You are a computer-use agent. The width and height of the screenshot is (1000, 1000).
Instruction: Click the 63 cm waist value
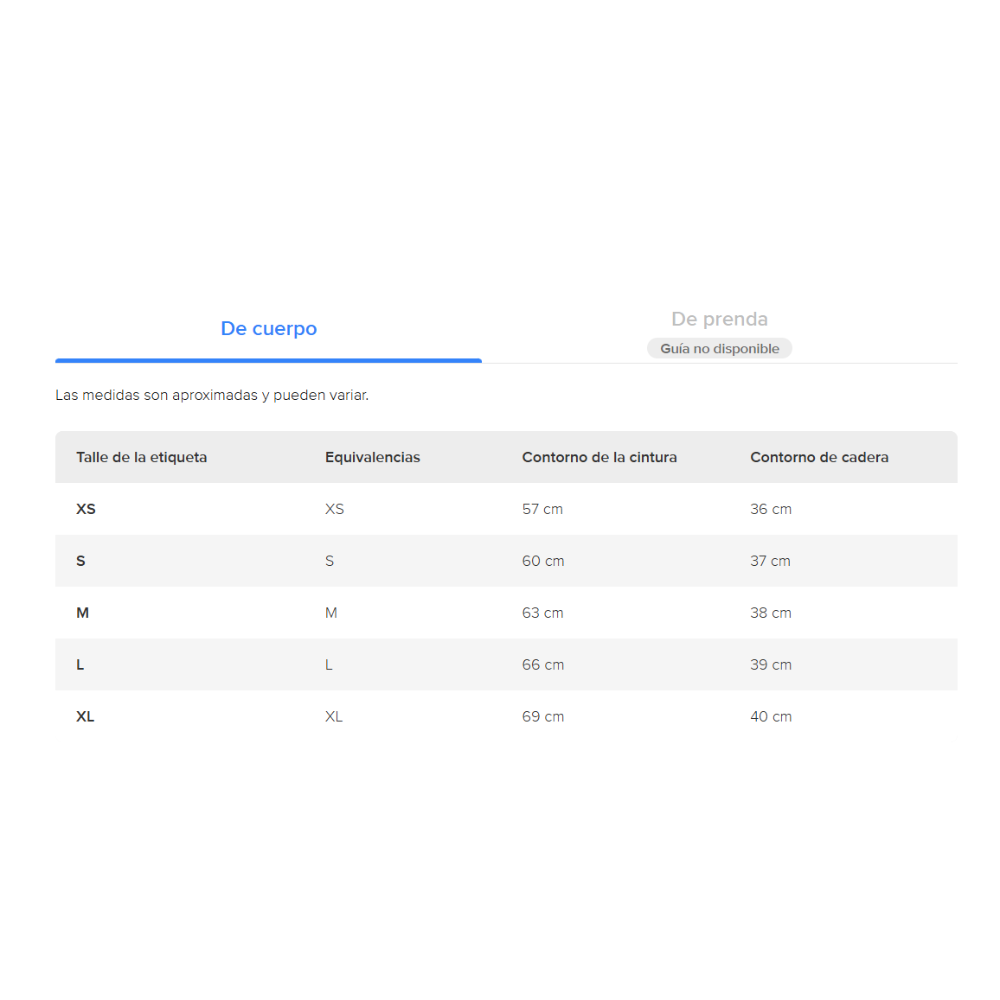[543, 613]
